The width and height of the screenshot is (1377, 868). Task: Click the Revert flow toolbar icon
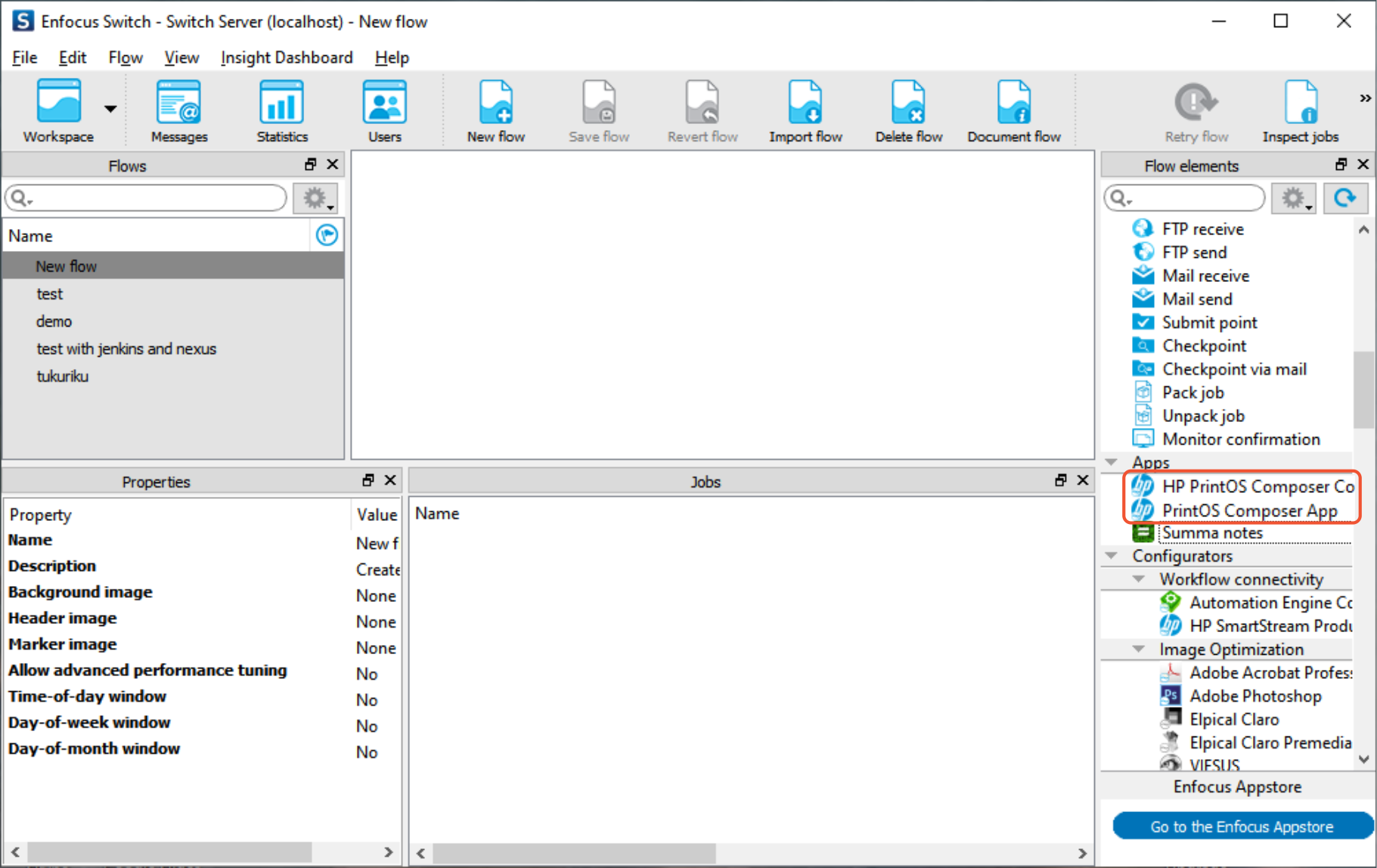coord(702,110)
